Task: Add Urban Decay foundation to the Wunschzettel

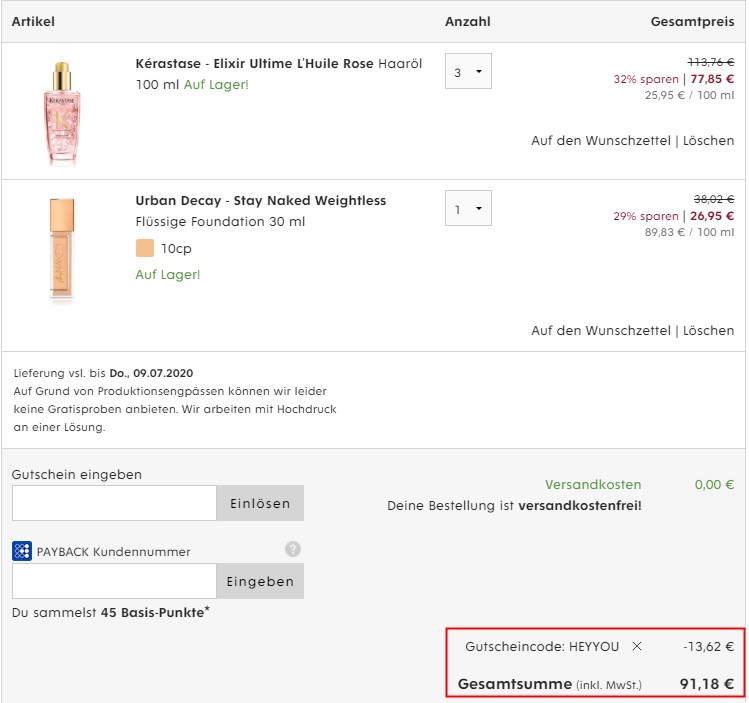Action: [601, 330]
